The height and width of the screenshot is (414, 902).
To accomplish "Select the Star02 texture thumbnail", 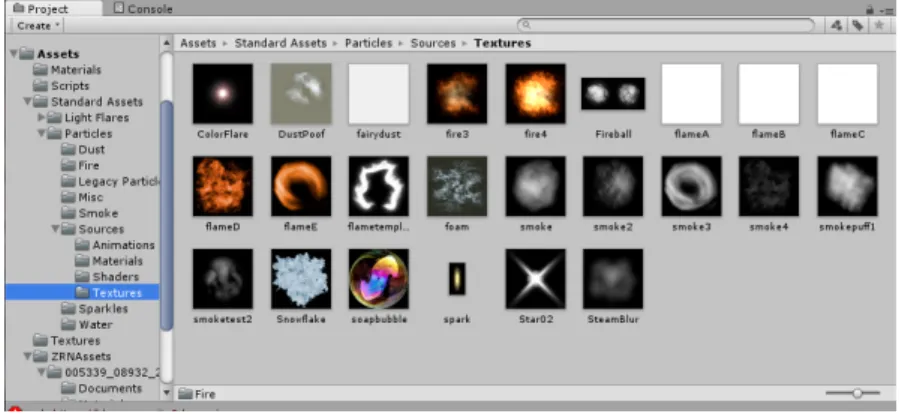I will (535, 278).
